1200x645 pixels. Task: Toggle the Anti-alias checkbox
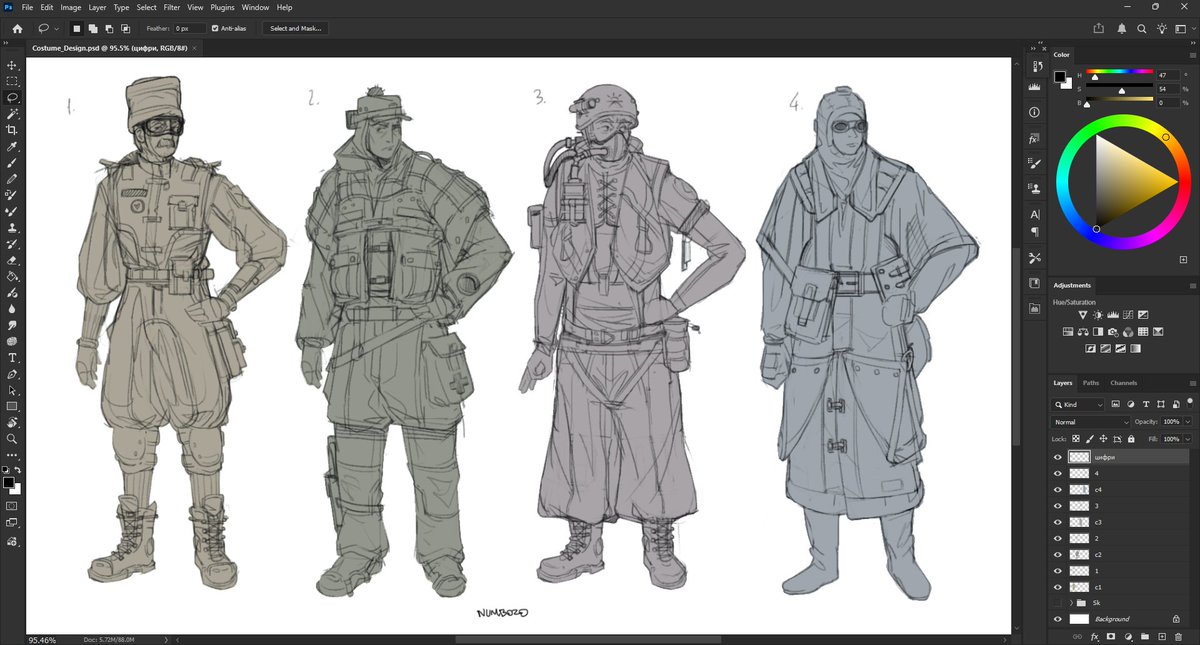[215, 28]
